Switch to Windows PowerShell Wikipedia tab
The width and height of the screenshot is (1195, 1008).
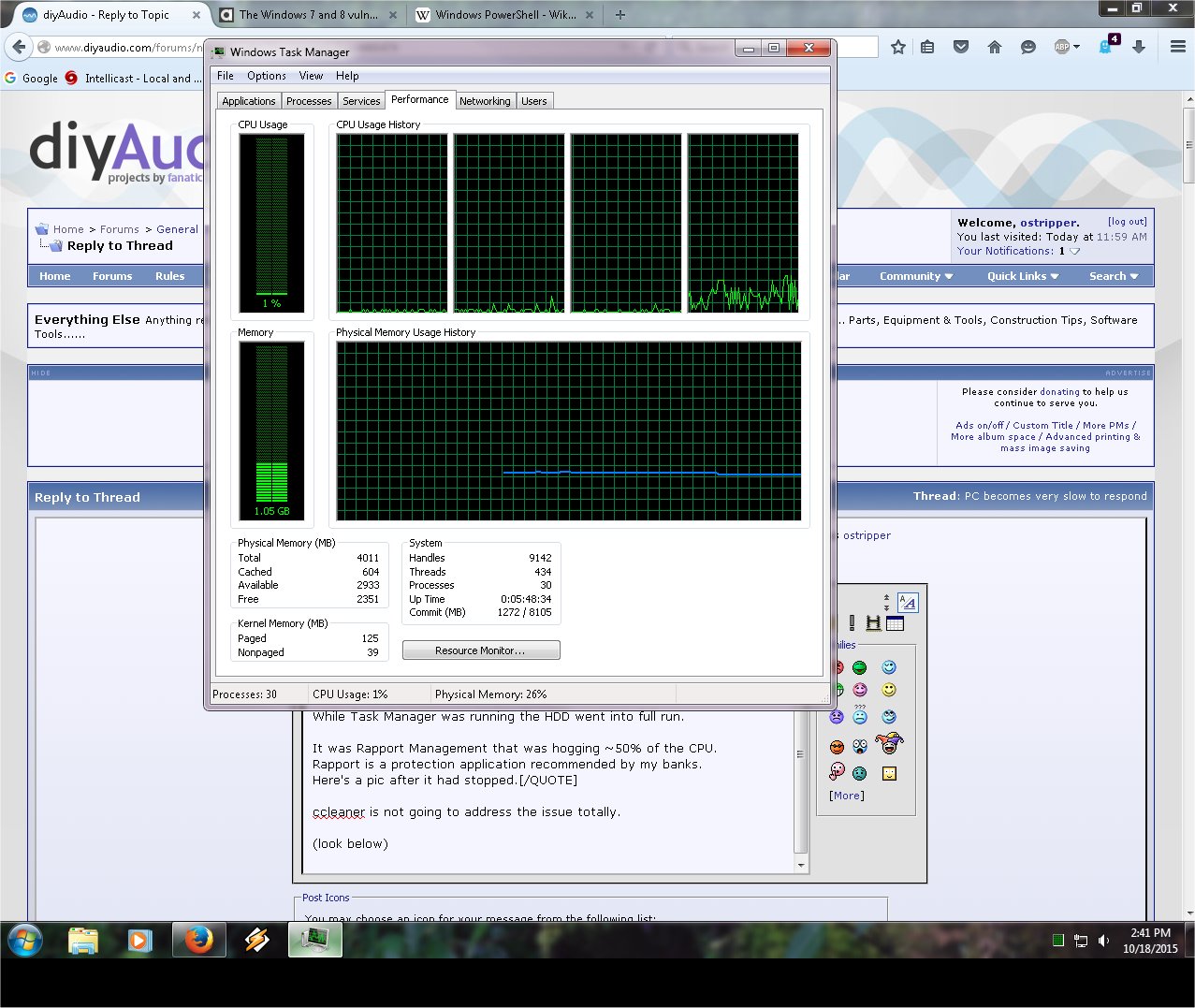505,15
